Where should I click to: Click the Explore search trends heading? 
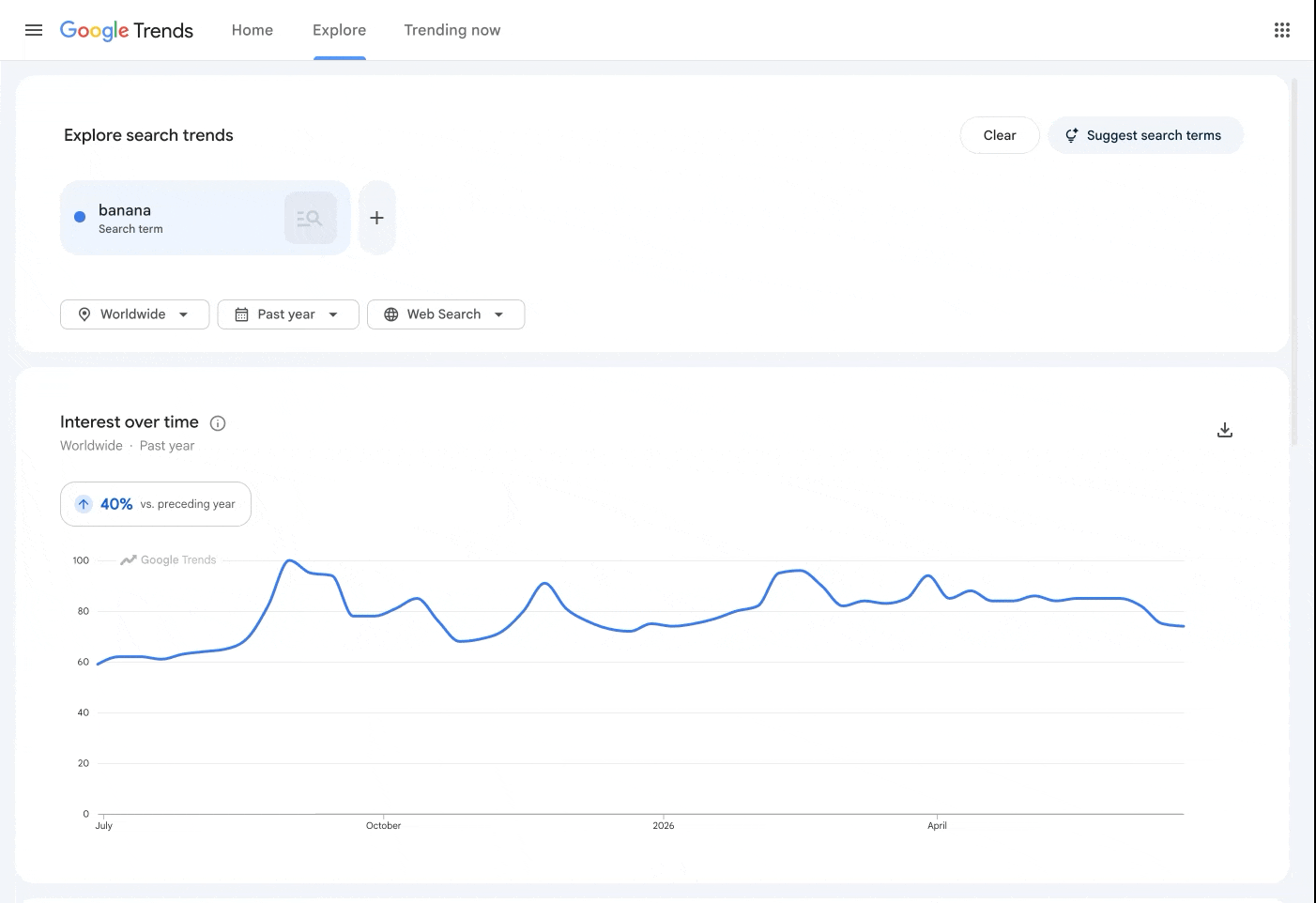(148, 135)
